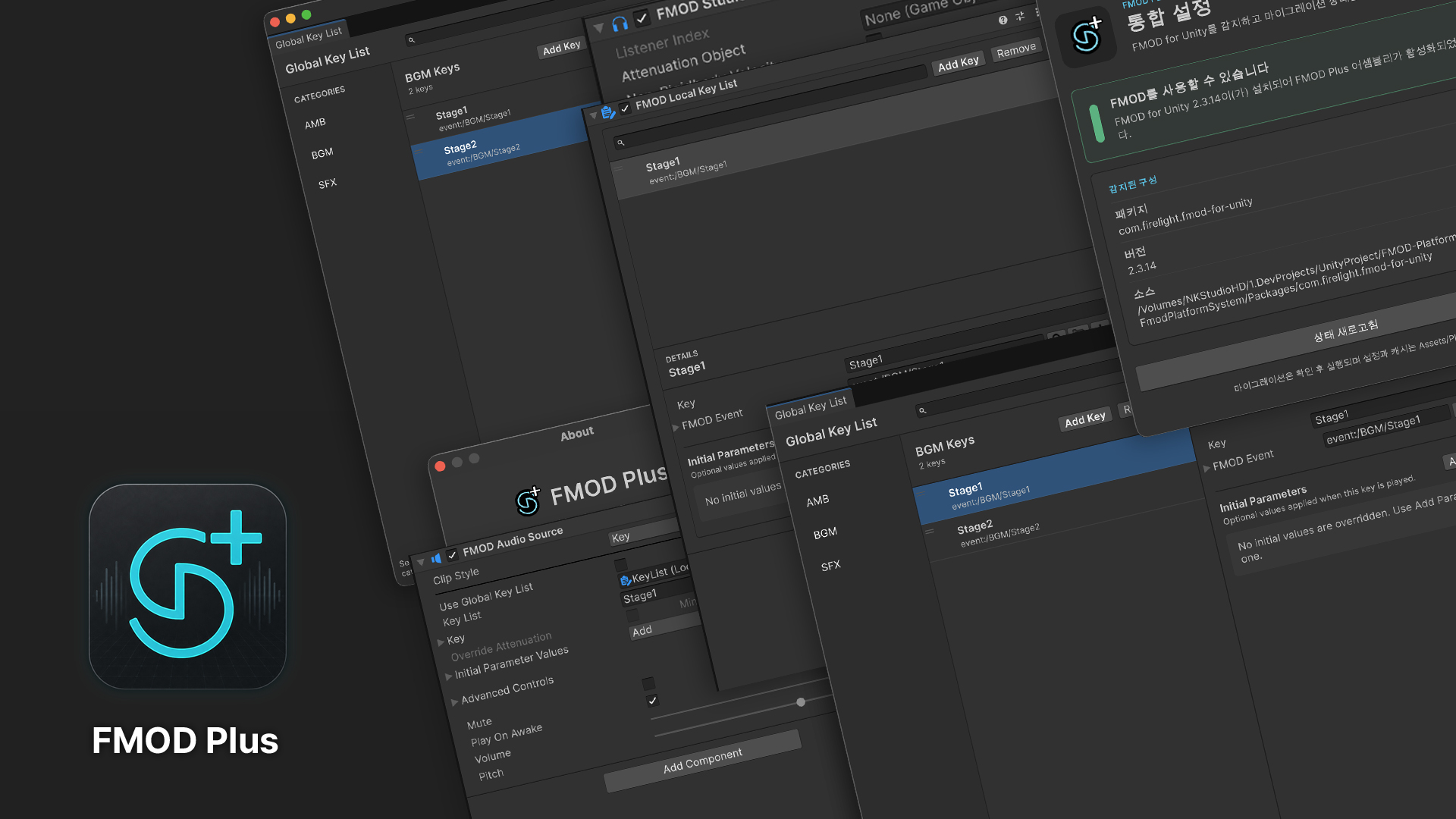Choose SFX category beside highlighted Stage1

(830, 566)
